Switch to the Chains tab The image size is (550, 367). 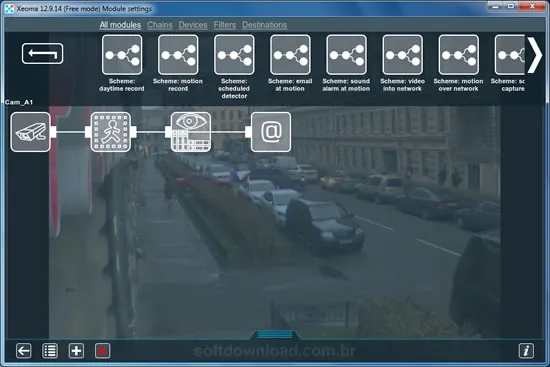[160, 25]
